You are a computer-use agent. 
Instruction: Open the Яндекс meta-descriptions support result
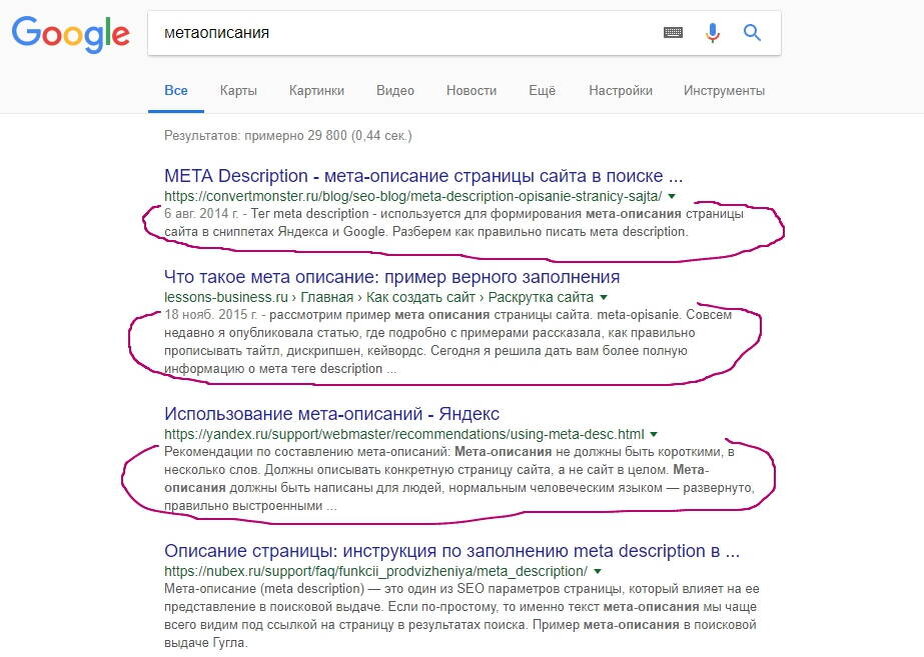(331, 413)
